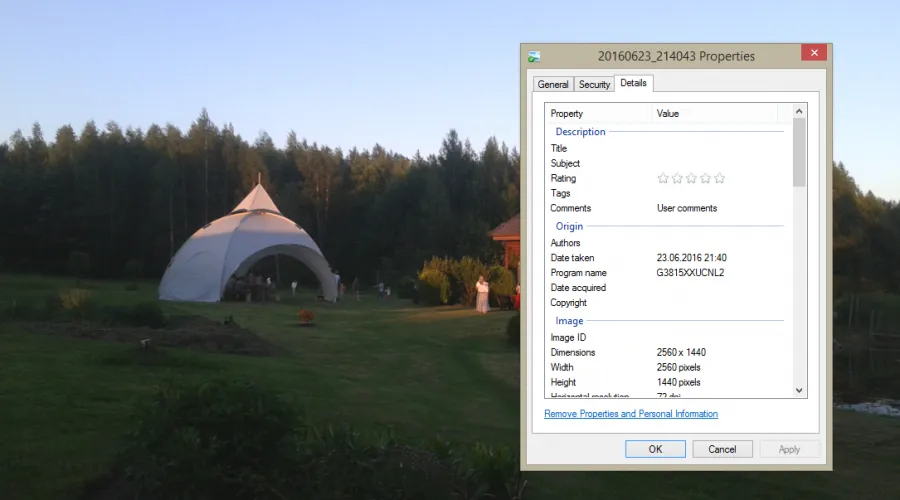Viewport: 900px width, 500px height.
Task: Click the Comments property label
Action: tap(571, 208)
